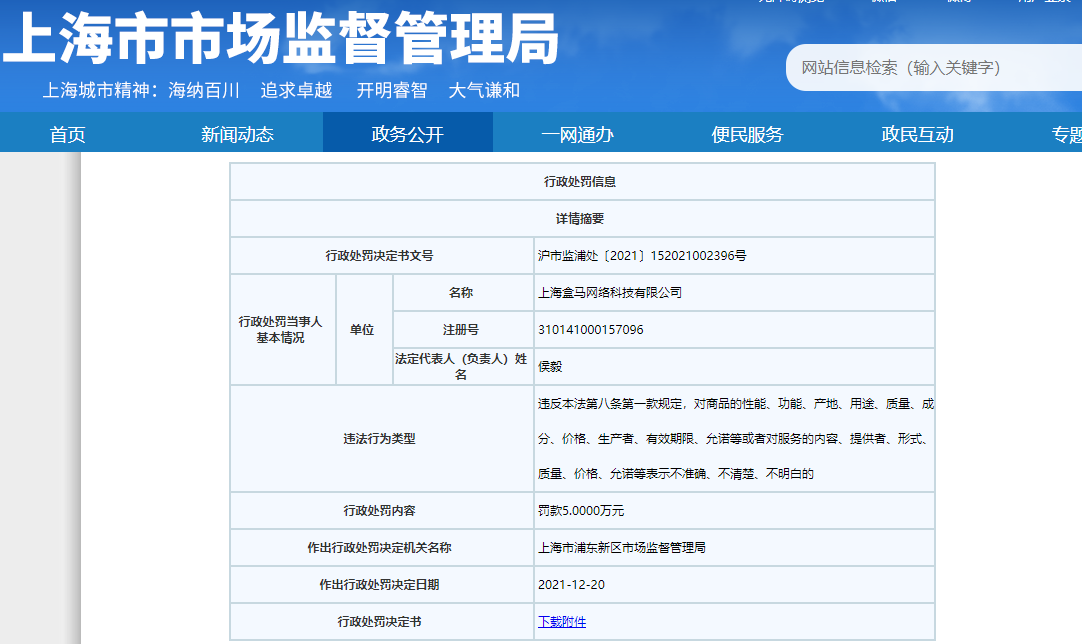The image size is (1082, 644).
Task: Select authority name 上海市浦东新区市场监督管理局
Action: (622, 547)
